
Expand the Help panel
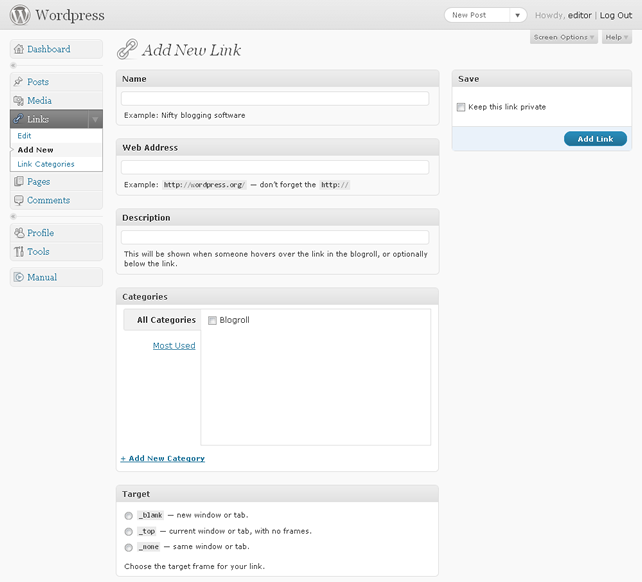pos(617,37)
